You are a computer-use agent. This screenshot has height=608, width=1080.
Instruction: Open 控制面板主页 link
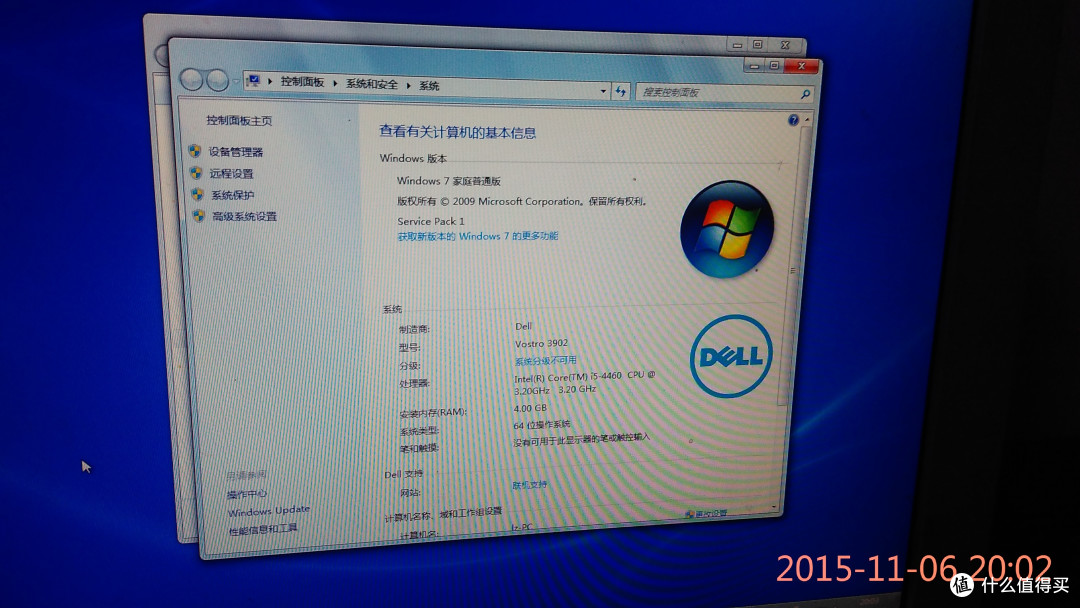(x=239, y=120)
